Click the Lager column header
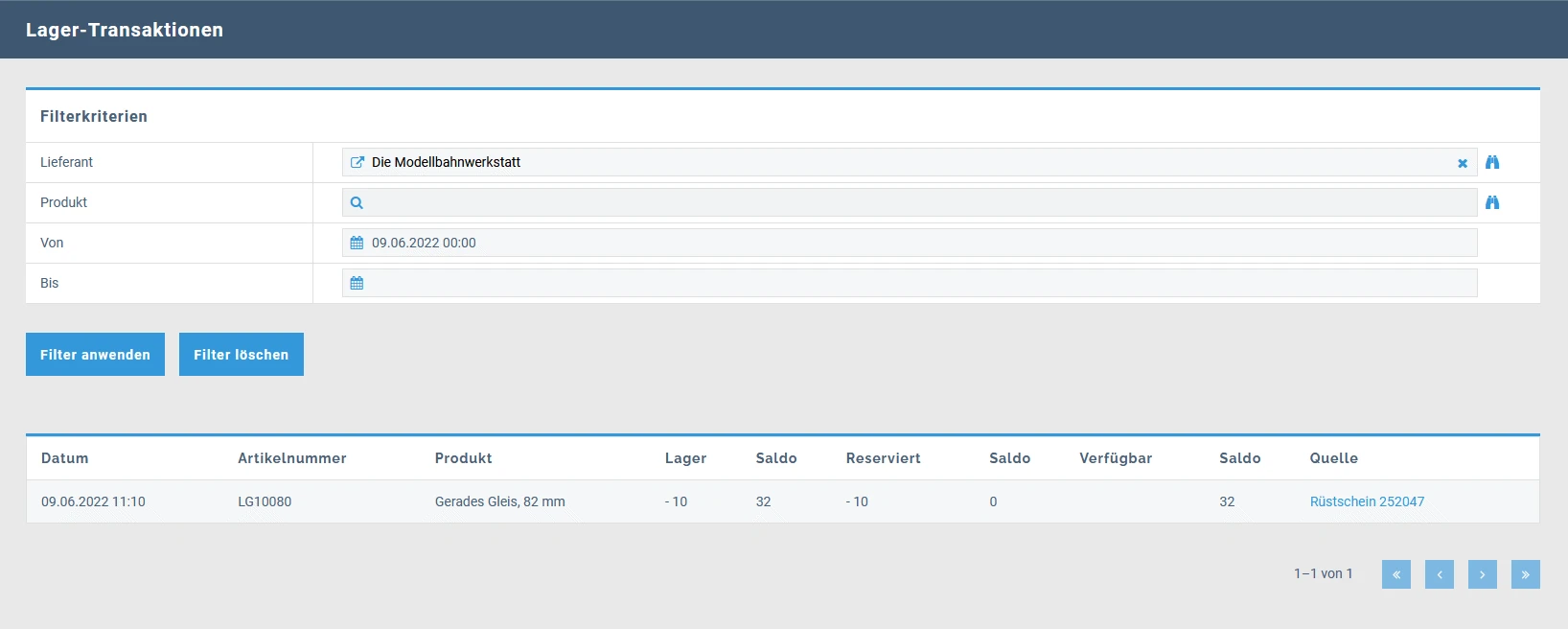This screenshot has height=629, width=1568. (686, 458)
